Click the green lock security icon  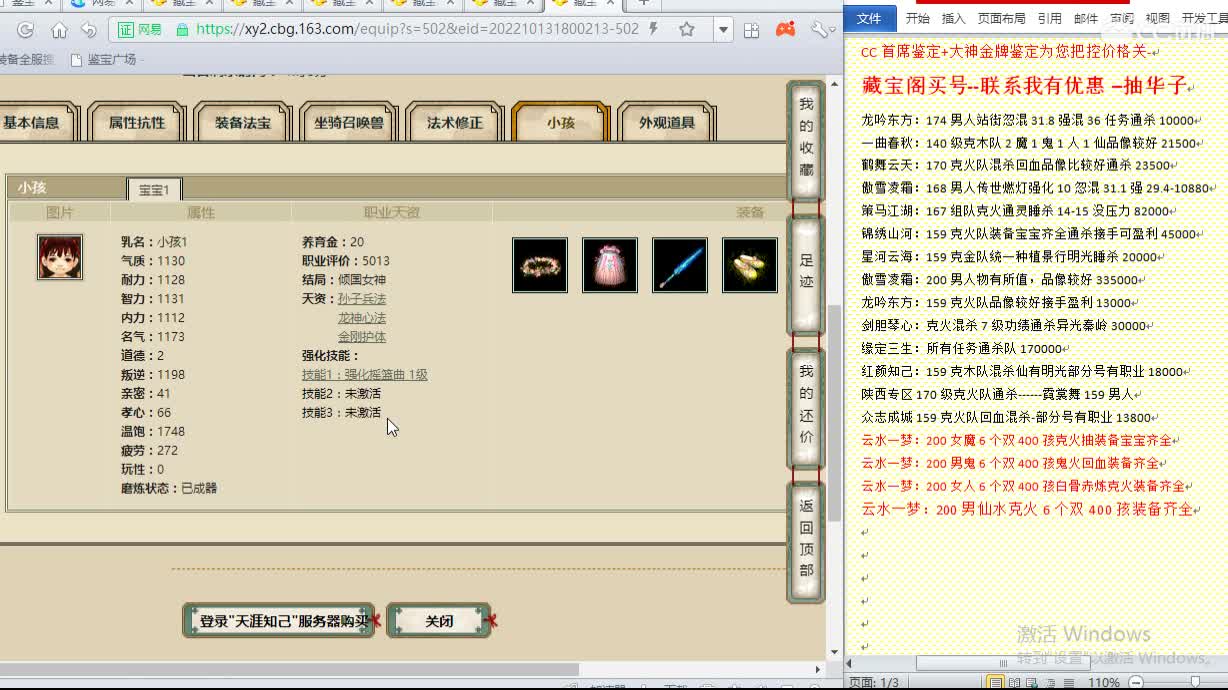tap(181, 30)
